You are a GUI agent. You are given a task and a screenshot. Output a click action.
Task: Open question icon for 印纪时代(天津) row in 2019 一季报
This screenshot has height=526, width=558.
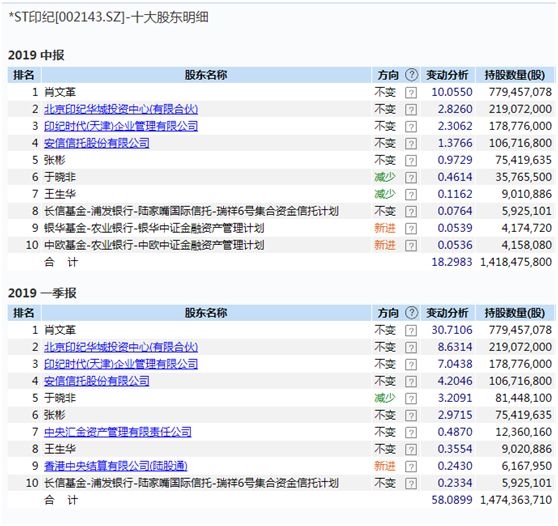click(411, 364)
